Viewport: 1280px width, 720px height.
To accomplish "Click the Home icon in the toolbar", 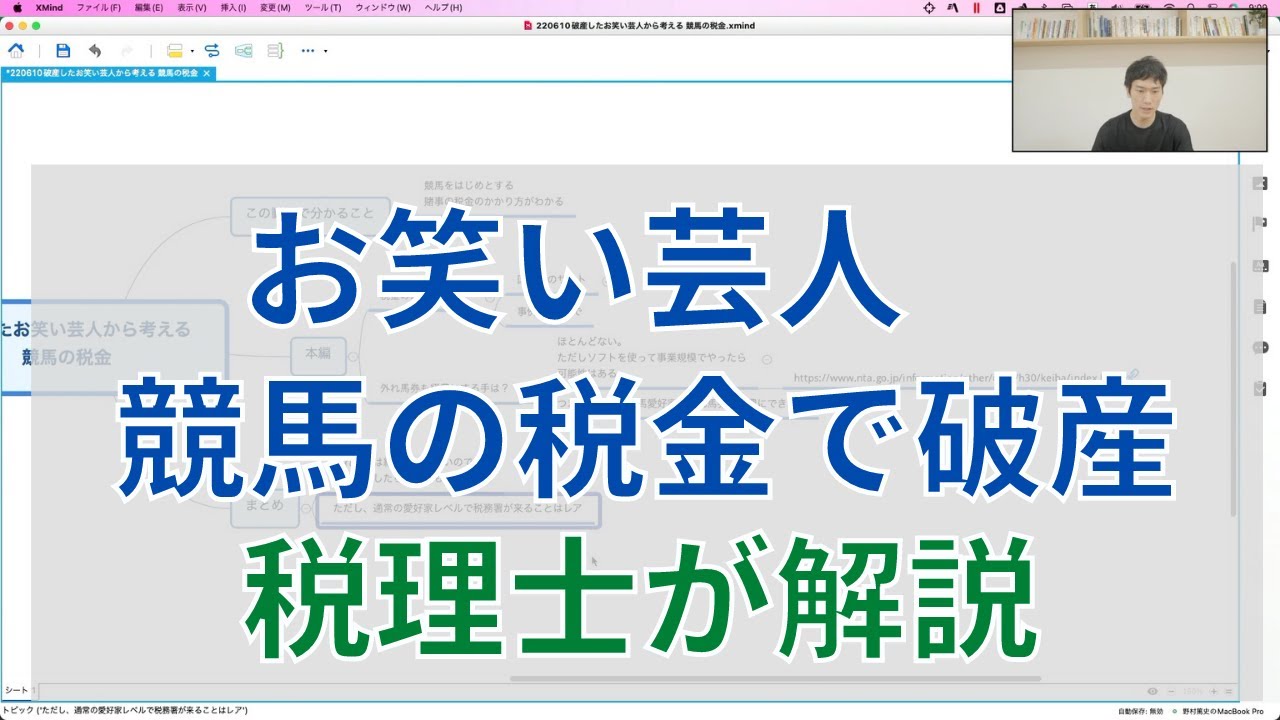I will click(16, 50).
